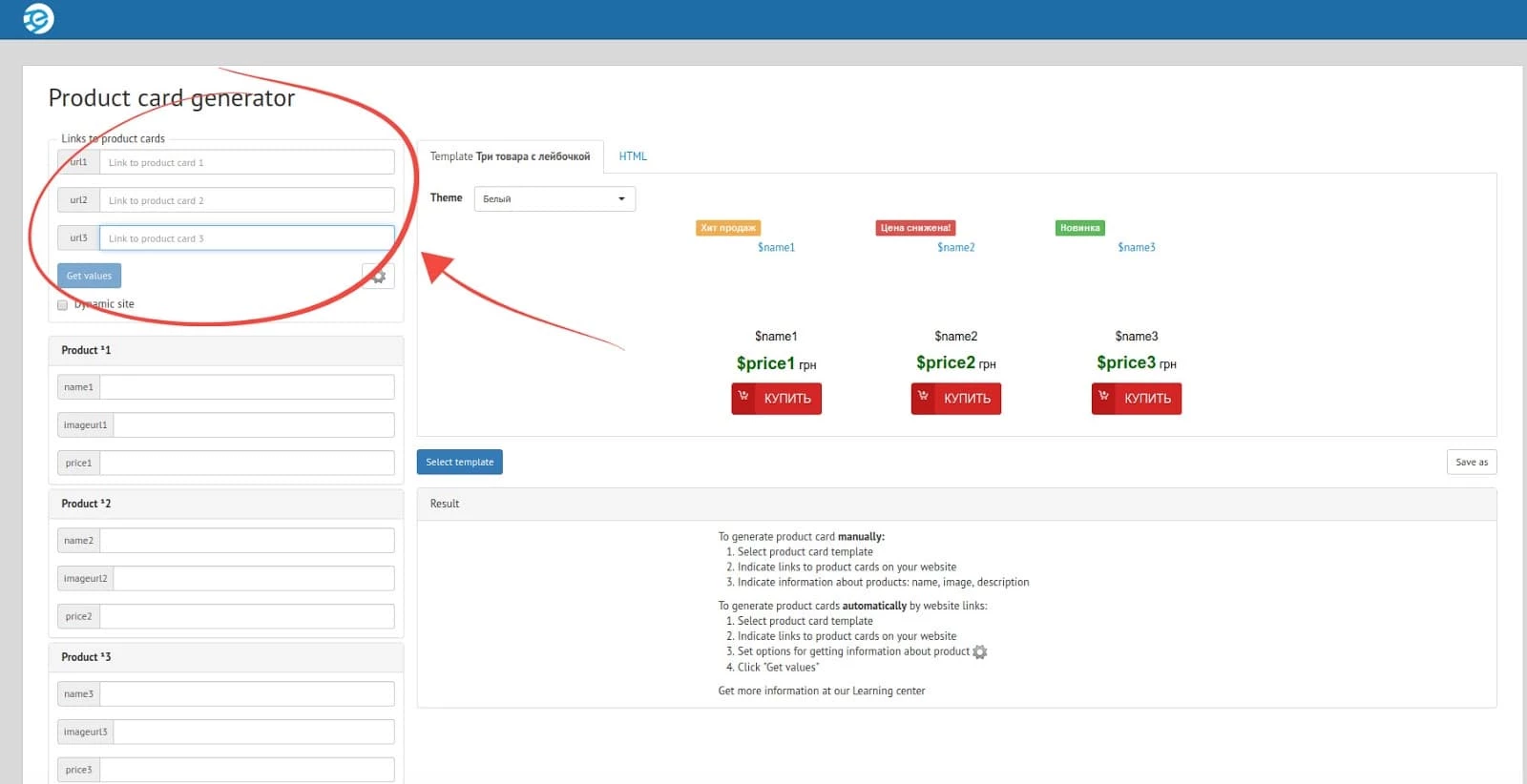Click the imageurl2 input field

pos(254,579)
